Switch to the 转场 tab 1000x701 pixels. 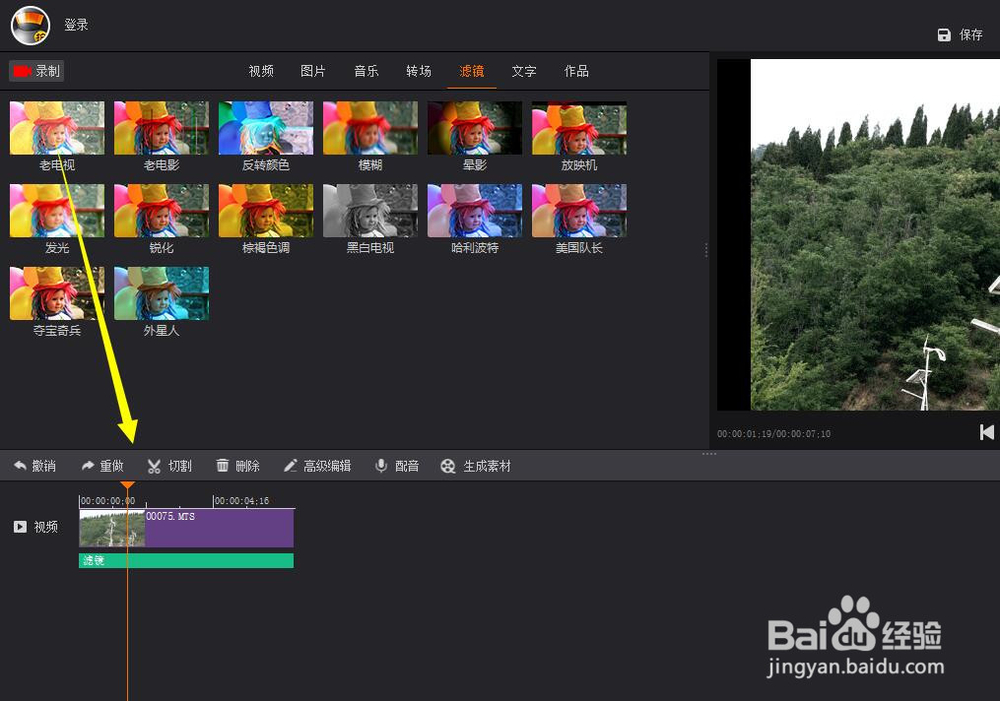tap(419, 71)
